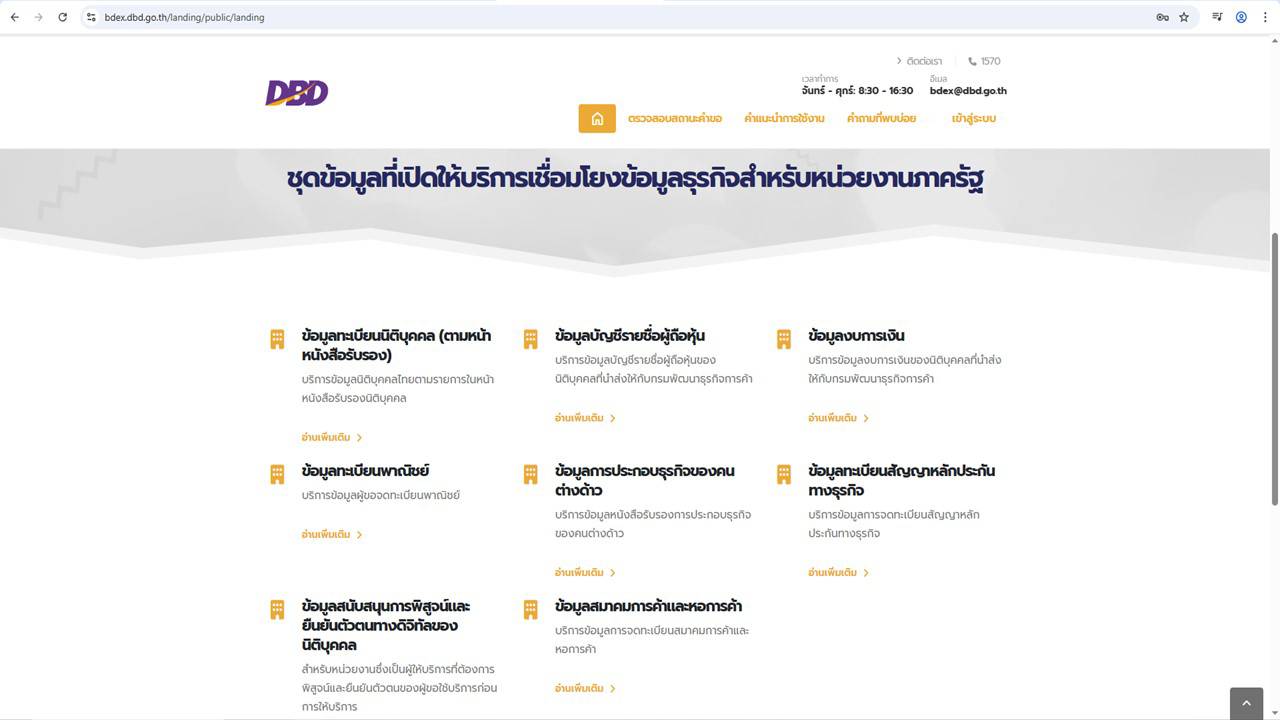Select the คำถามที่พบบ่อย menu item

(x=881, y=118)
